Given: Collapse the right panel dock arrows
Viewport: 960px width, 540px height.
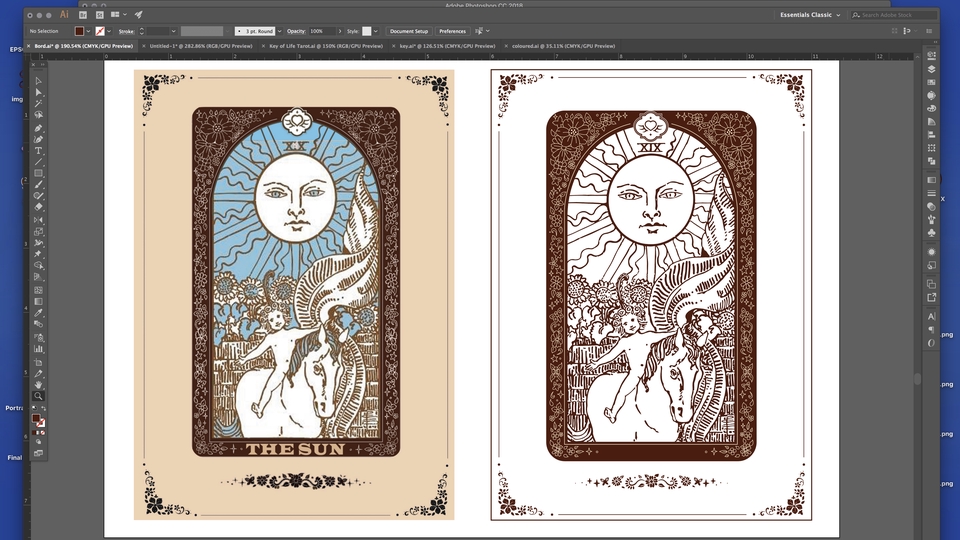Looking at the screenshot, I should coord(935,42).
